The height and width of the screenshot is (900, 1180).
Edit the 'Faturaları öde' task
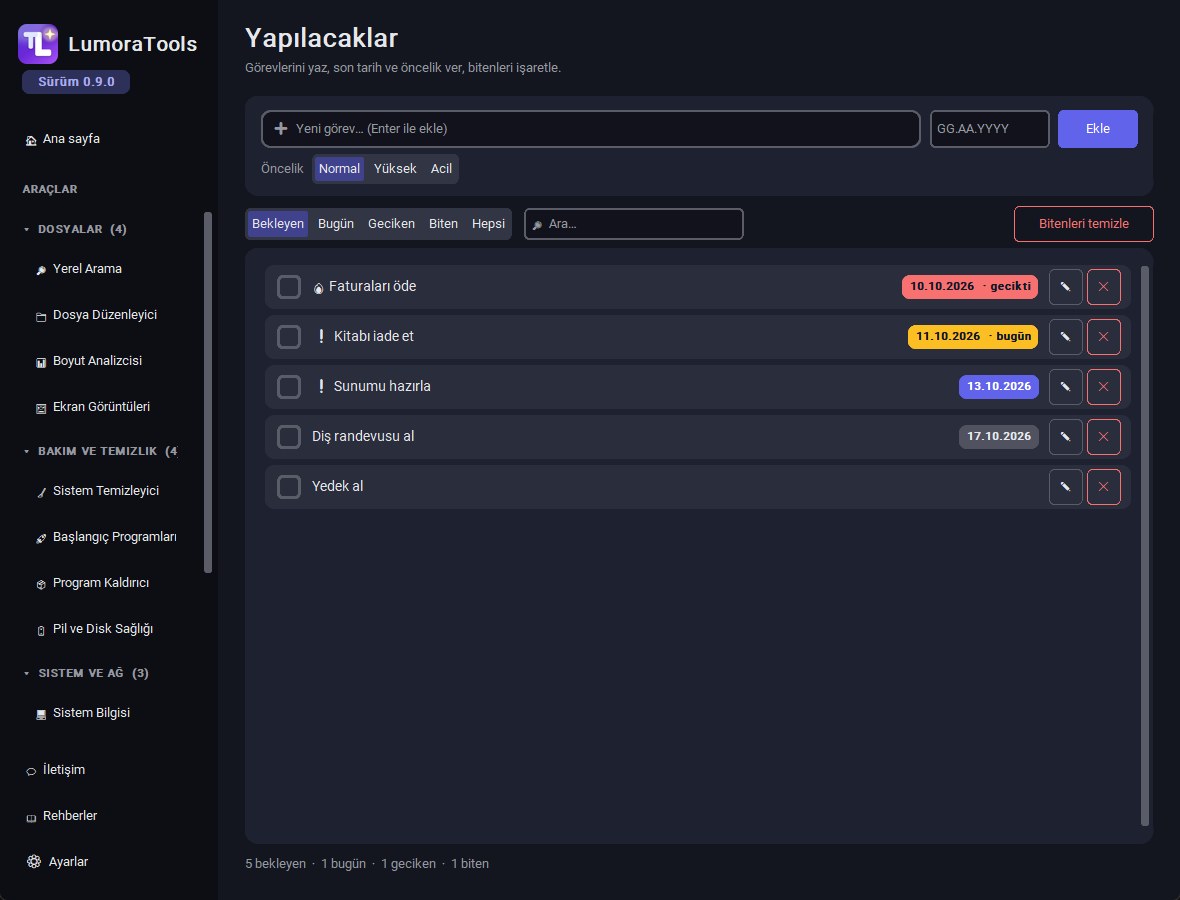pyautogui.click(x=1065, y=287)
